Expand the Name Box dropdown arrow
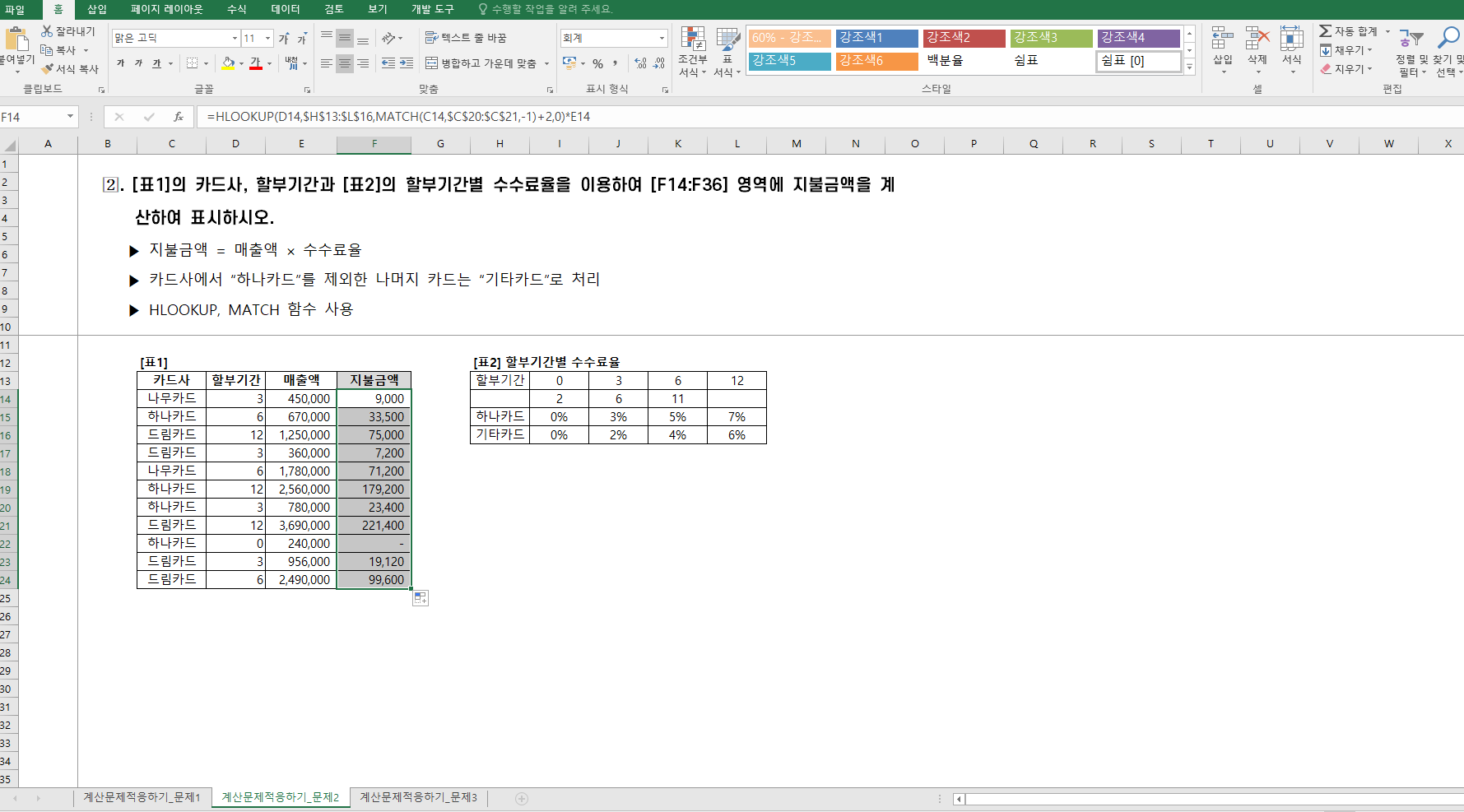Viewport: 1464px width, 812px height. [x=70, y=117]
